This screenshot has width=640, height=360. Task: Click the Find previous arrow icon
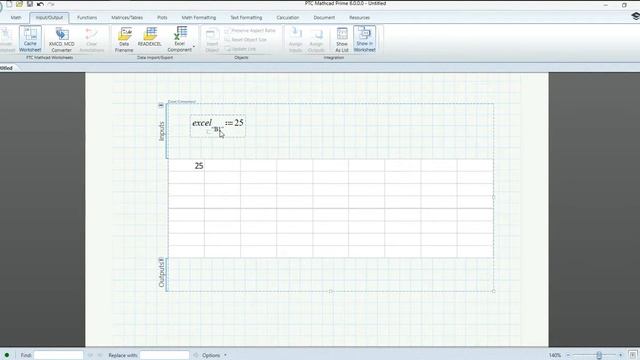90,355
